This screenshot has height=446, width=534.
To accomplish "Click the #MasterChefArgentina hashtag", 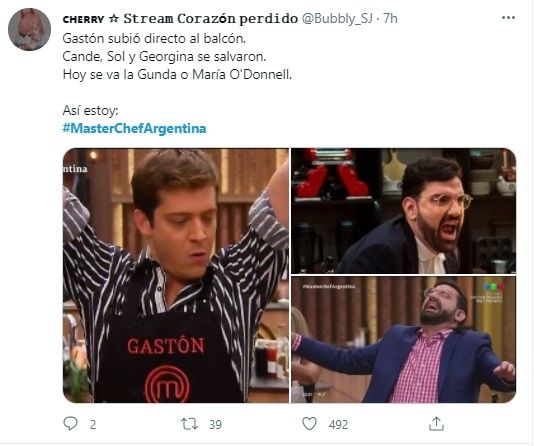I will (x=135, y=128).
